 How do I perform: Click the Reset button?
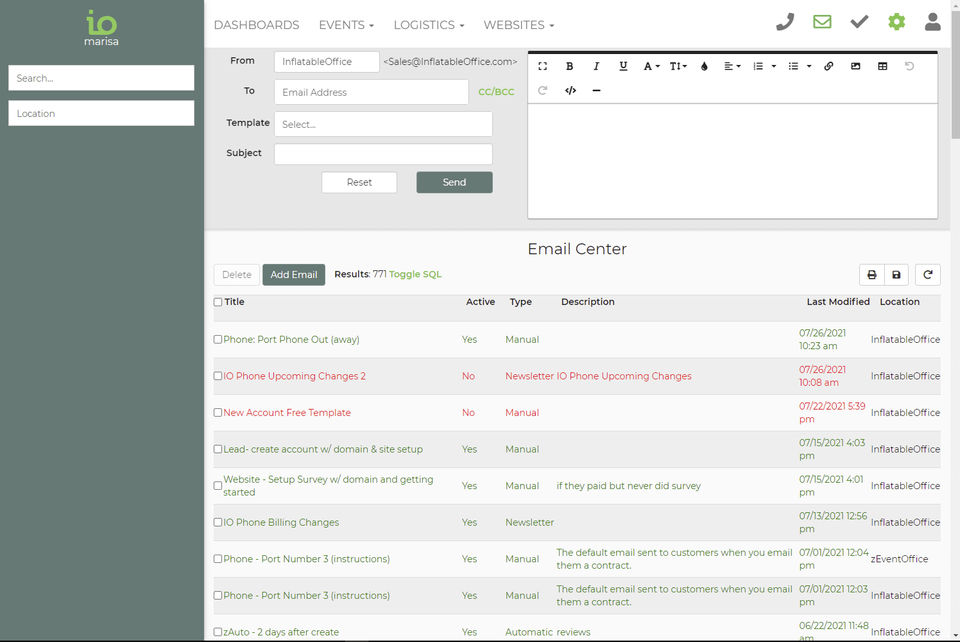tap(359, 182)
